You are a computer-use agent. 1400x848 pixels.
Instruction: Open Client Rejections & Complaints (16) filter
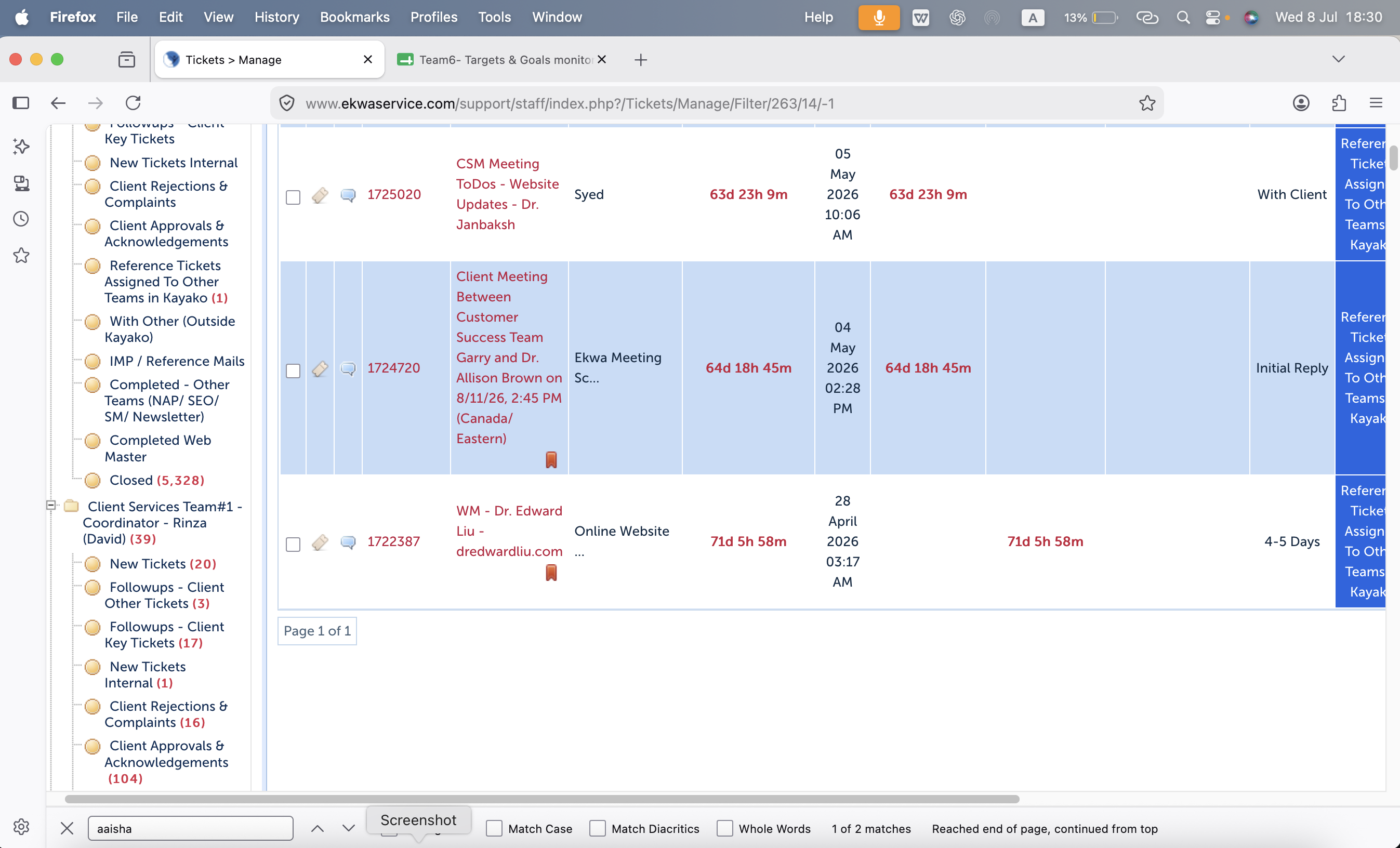click(x=166, y=714)
